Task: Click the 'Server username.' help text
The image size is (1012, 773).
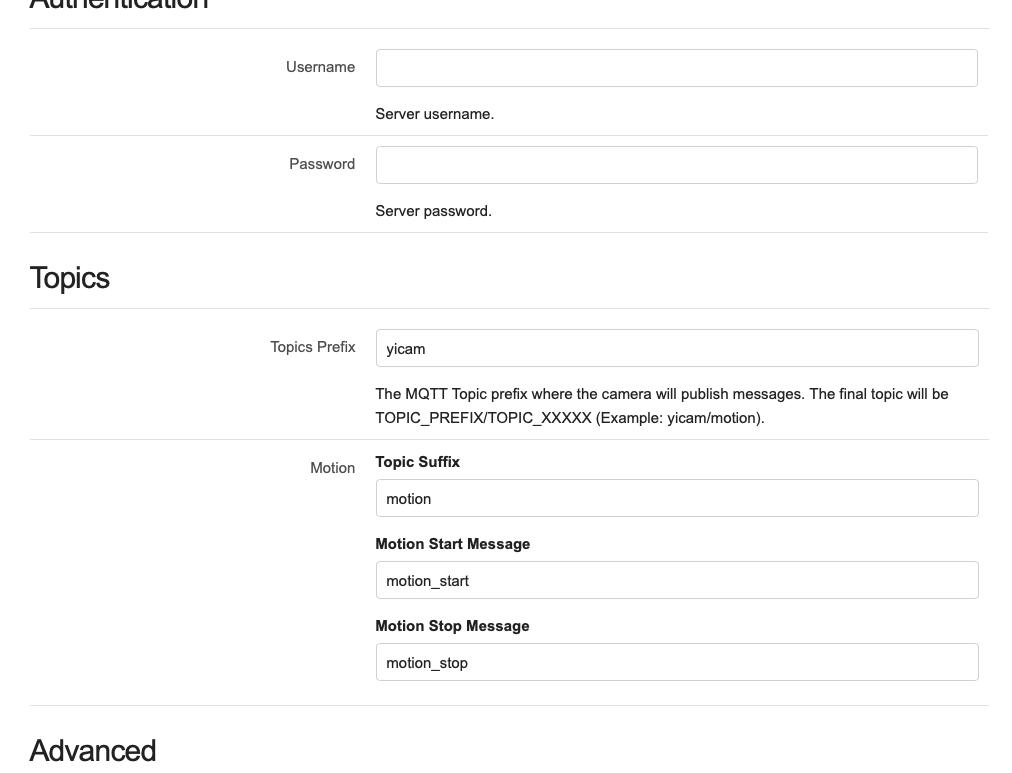Action: 434,114
